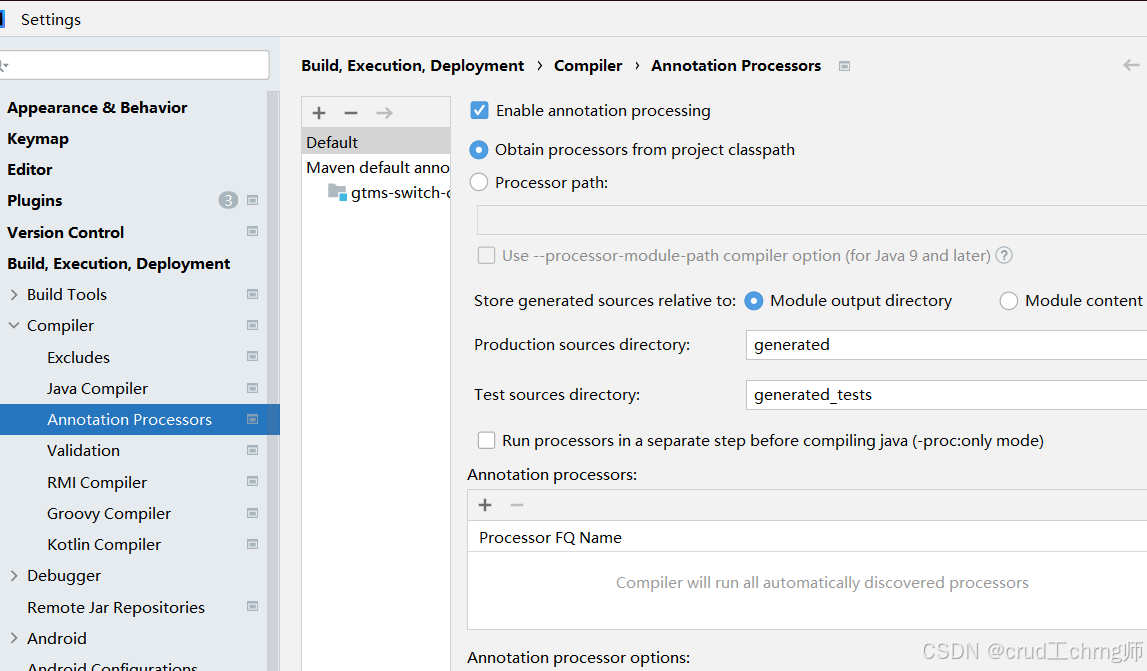Expand the Debugger section
1147x671 pixels.
[15, 575]
